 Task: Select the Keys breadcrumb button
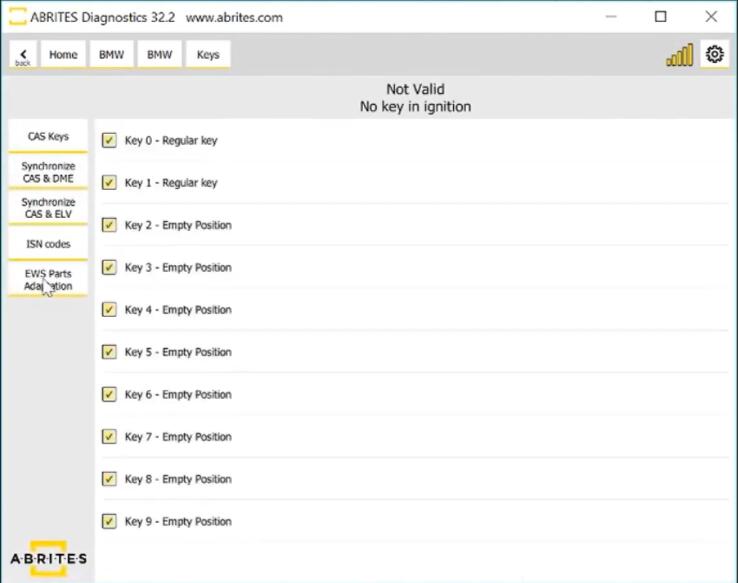(208, 55)
